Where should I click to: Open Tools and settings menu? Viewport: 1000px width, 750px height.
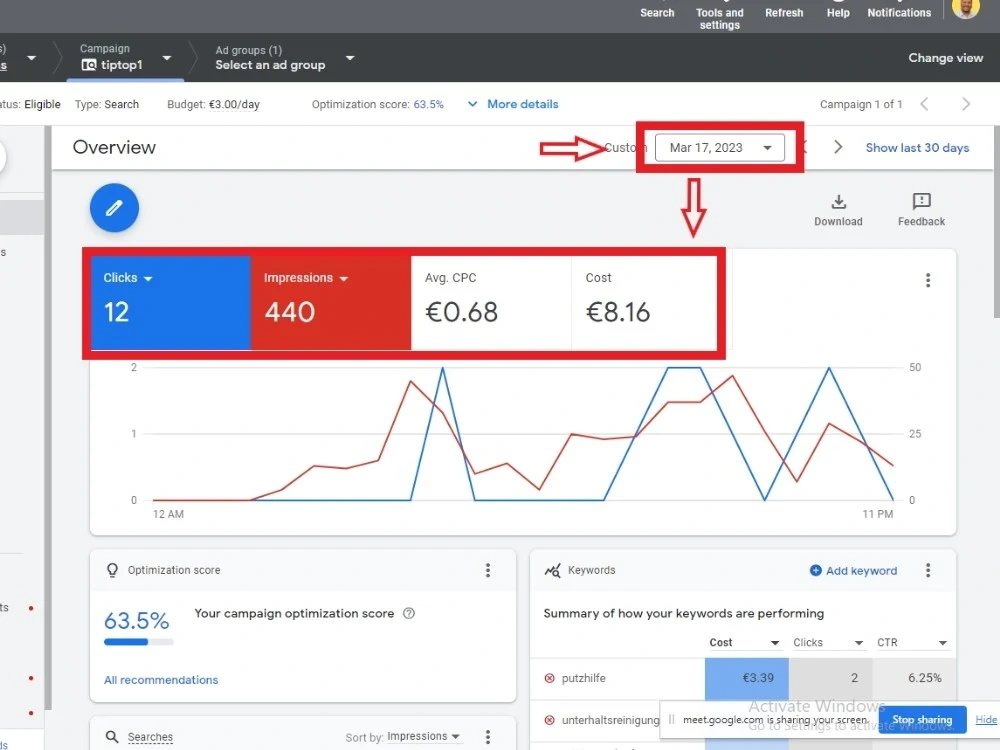click(x=719, y=18)
